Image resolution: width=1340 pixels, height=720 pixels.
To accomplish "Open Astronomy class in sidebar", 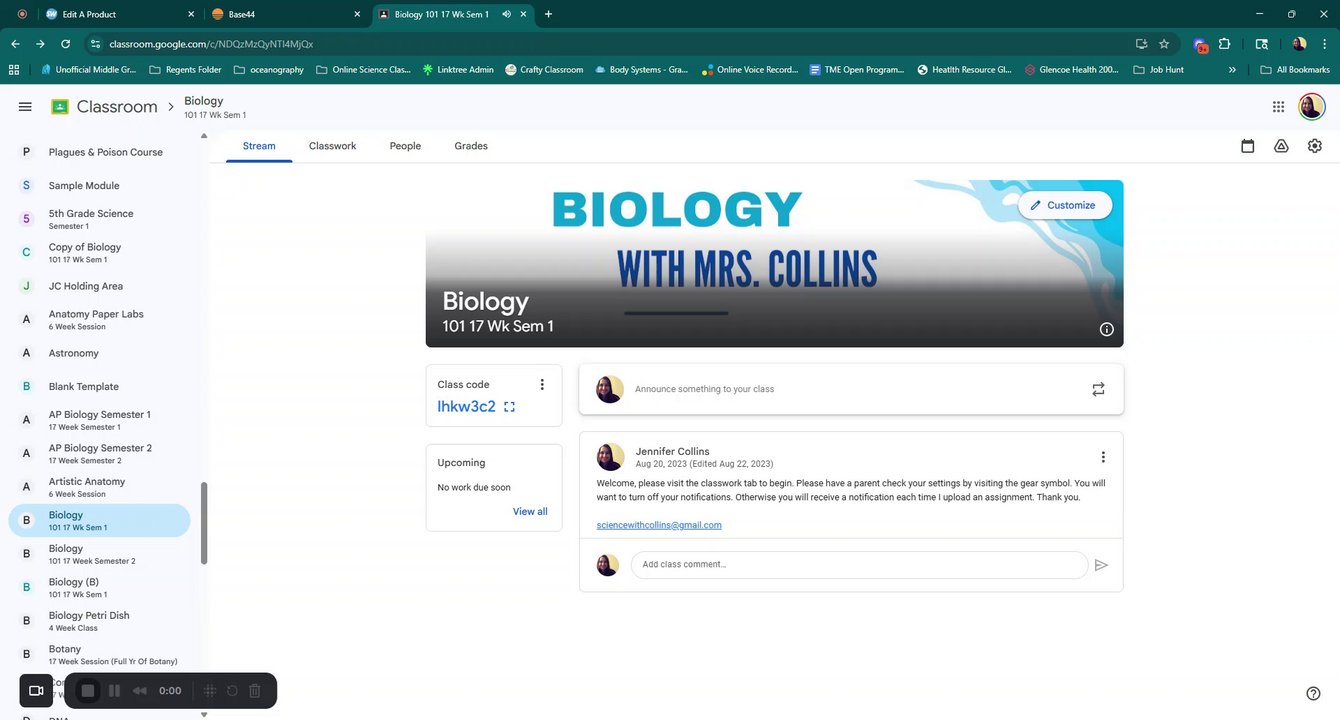I will pyautogui.click(x=99, y=353).
